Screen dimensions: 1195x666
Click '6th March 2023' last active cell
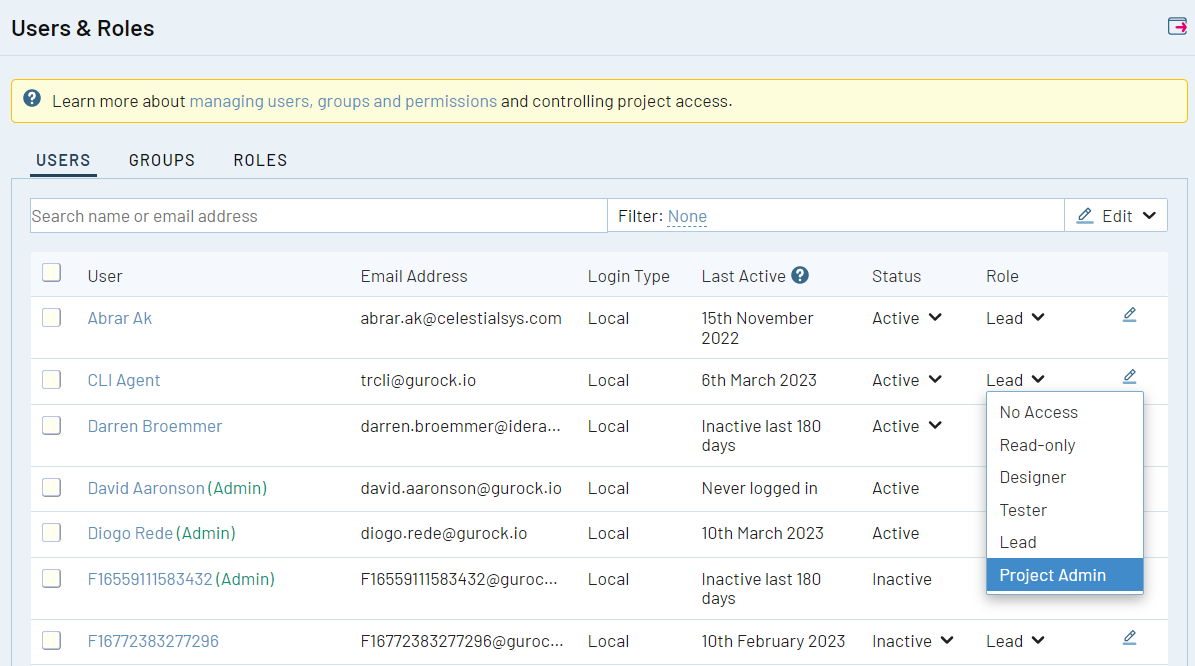click(759, 379)
